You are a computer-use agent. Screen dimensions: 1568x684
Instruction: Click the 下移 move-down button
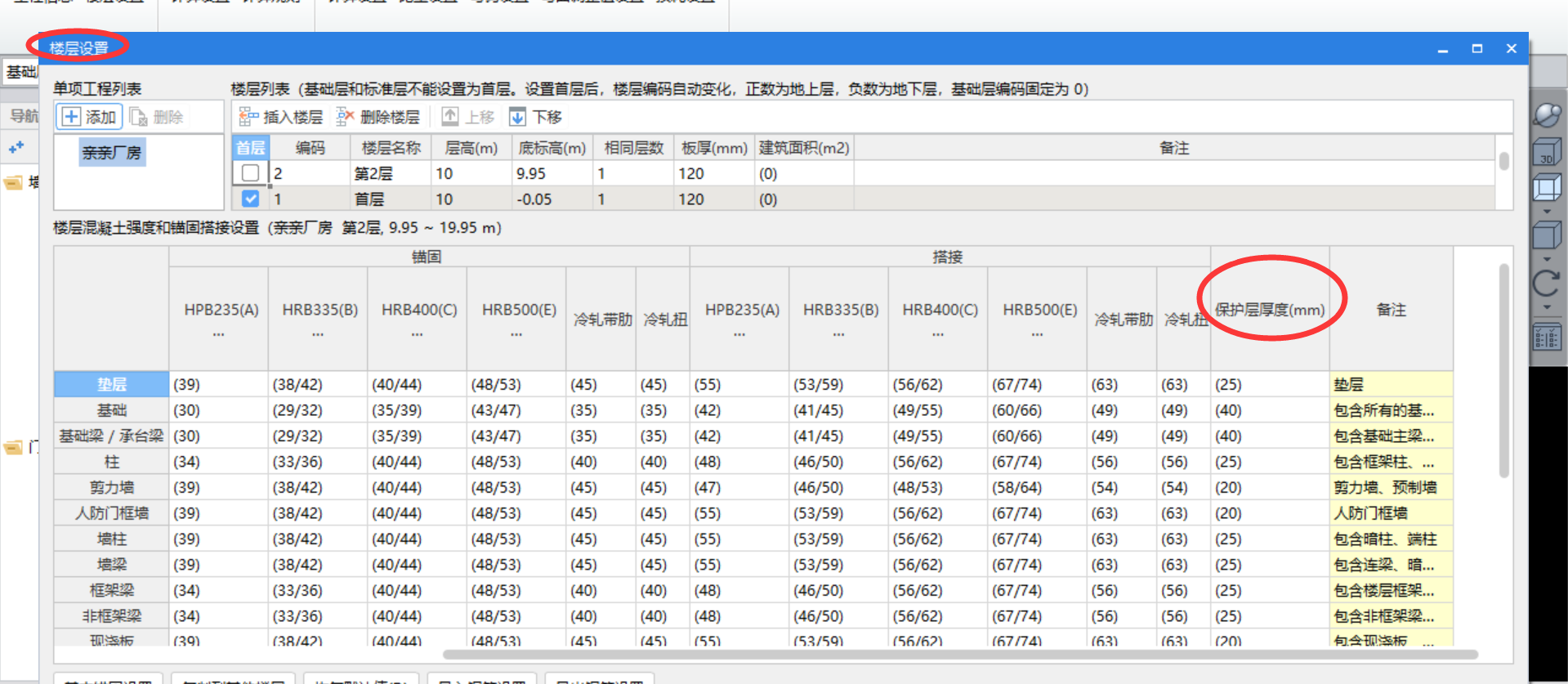pyautogui.click(x=535, y=117)
